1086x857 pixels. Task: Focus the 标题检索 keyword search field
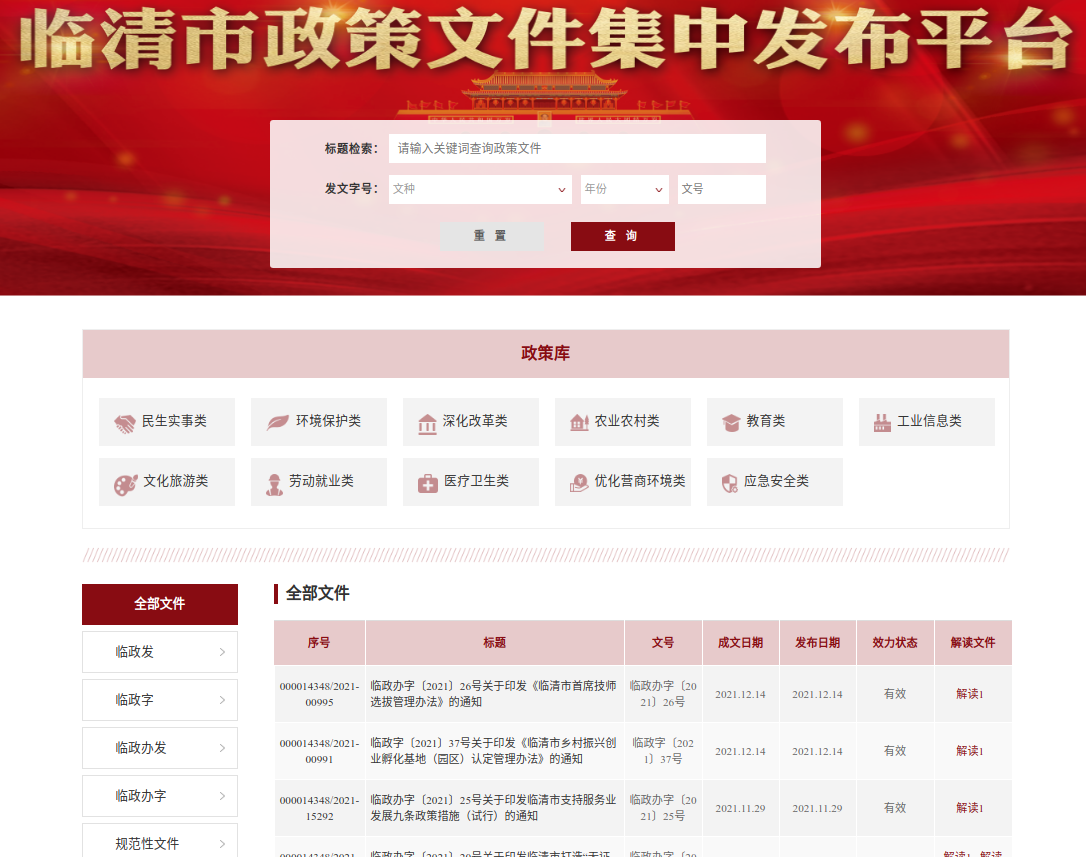coord(577,148)
